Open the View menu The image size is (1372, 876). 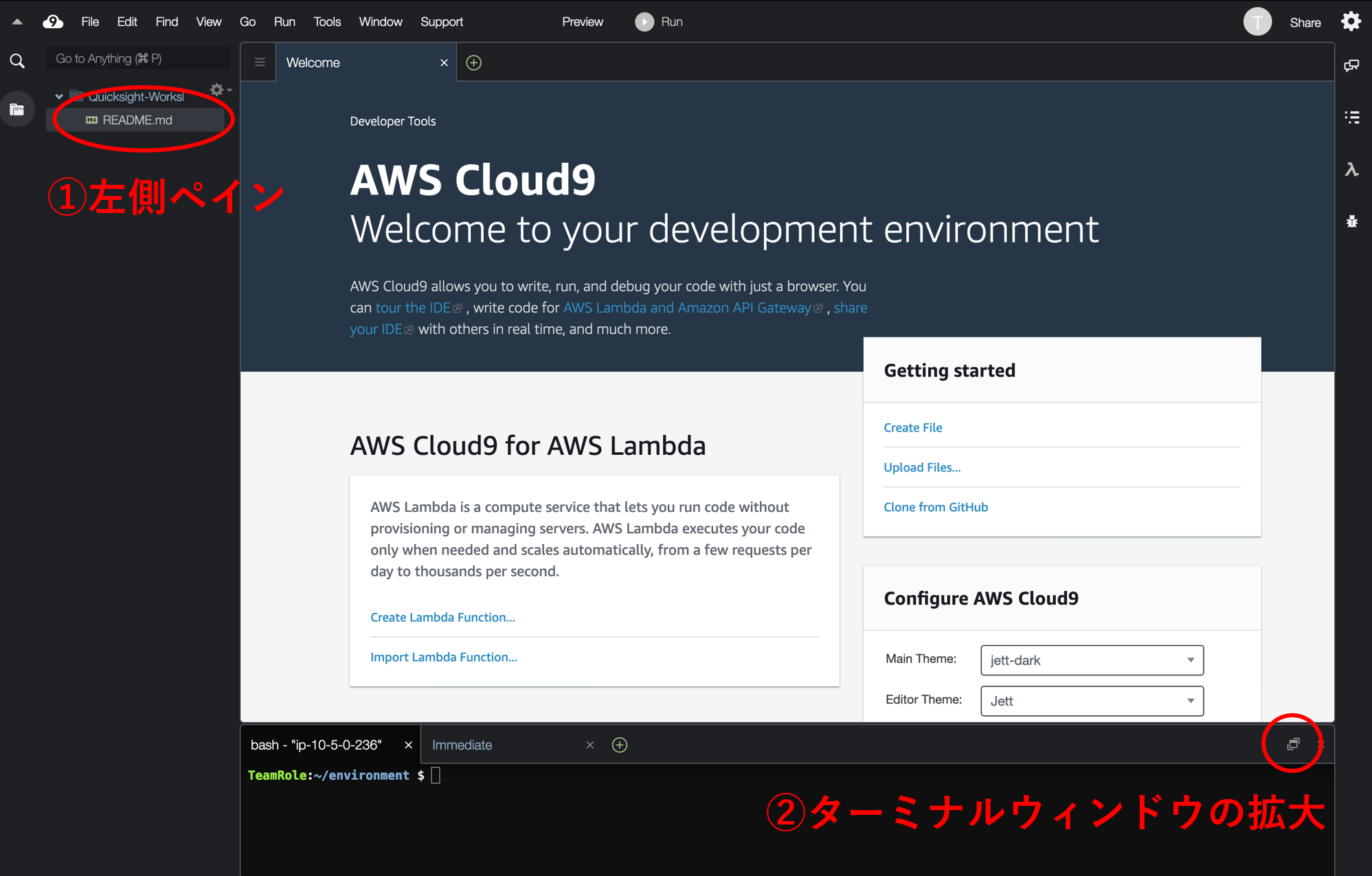click(x=209, y=22)
